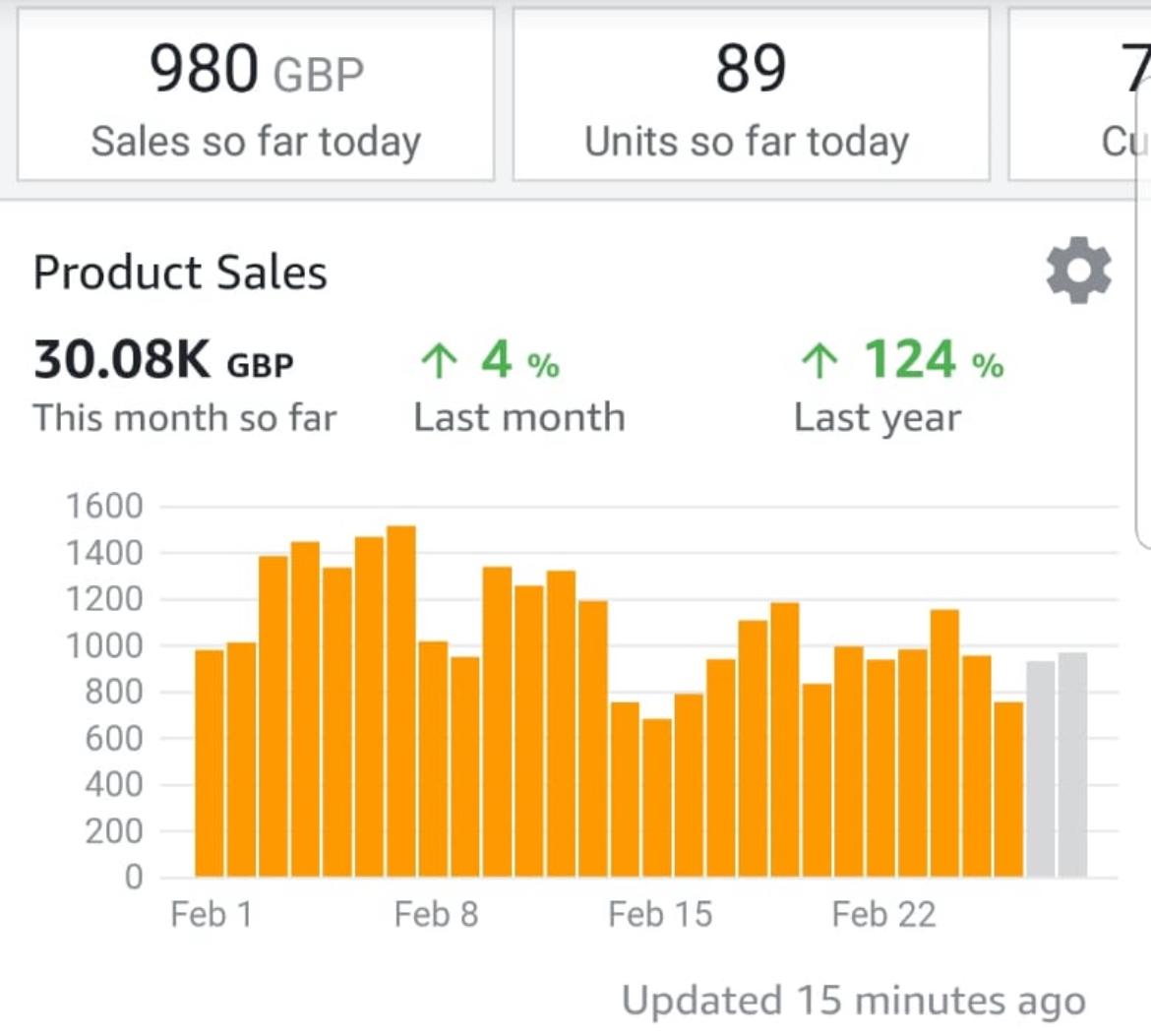The width and height of the screenshot is (1151, 1036).
Task: Tap the partially visible third summary card
Action: (x=1080, y=95)
